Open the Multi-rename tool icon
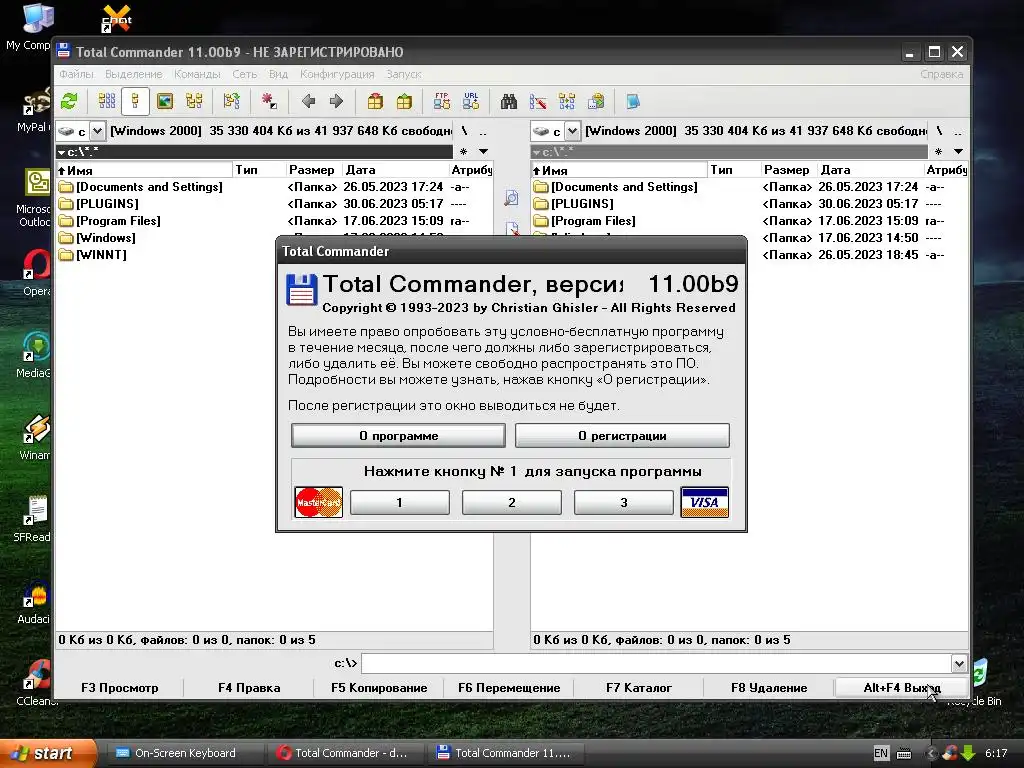1024x768 pixels. [538, 101]
